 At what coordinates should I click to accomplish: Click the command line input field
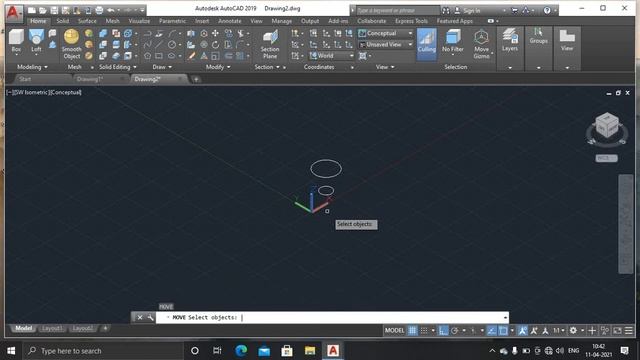pos(331,318)
